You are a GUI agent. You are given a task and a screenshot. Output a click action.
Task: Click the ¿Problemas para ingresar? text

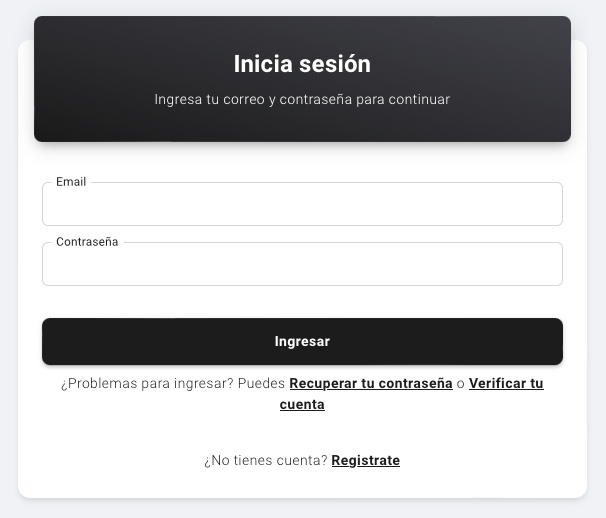pyautogui.click(x=146, y=384)
